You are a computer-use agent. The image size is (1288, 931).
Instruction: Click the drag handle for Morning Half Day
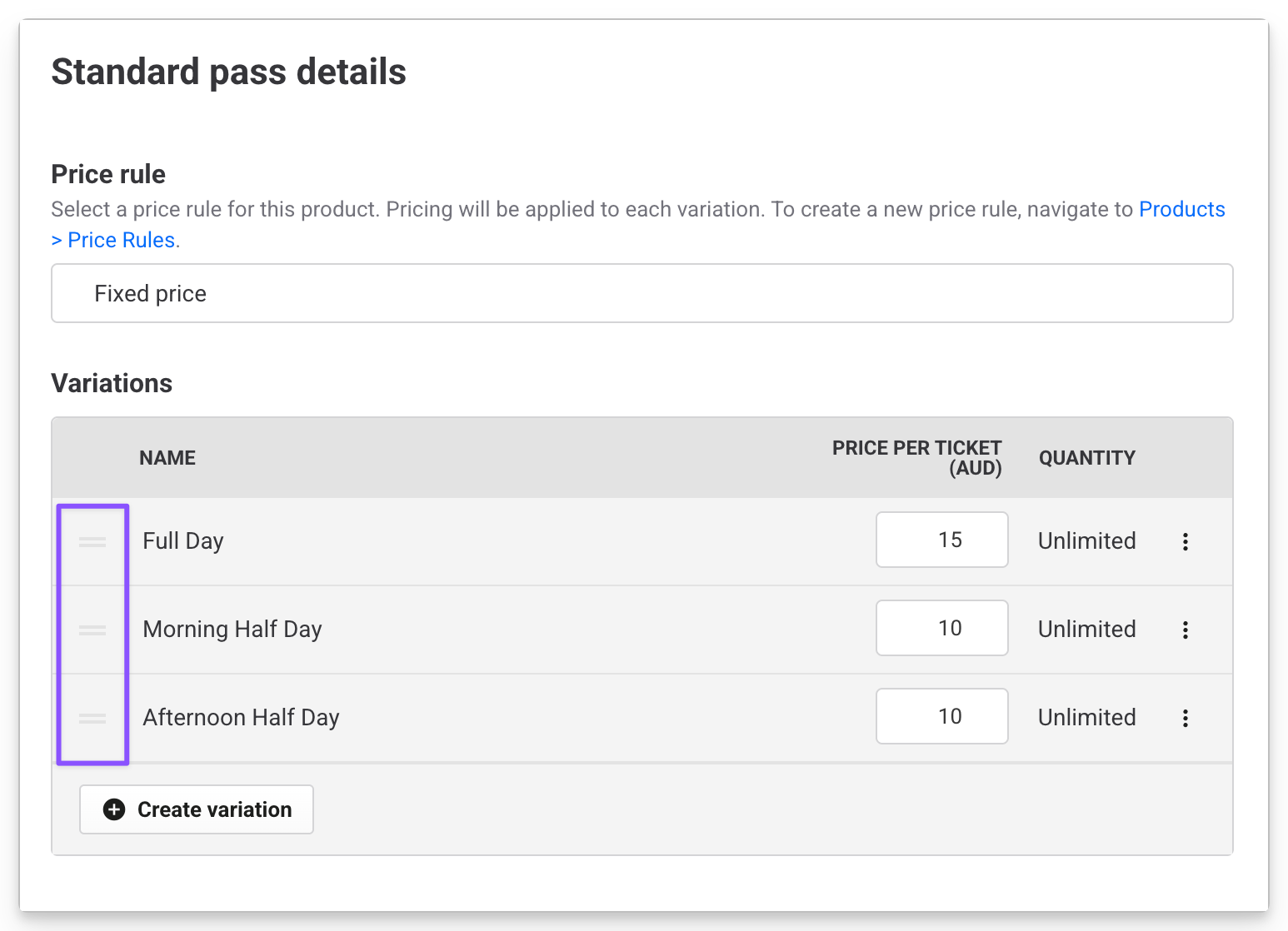(x=92, y=630)
